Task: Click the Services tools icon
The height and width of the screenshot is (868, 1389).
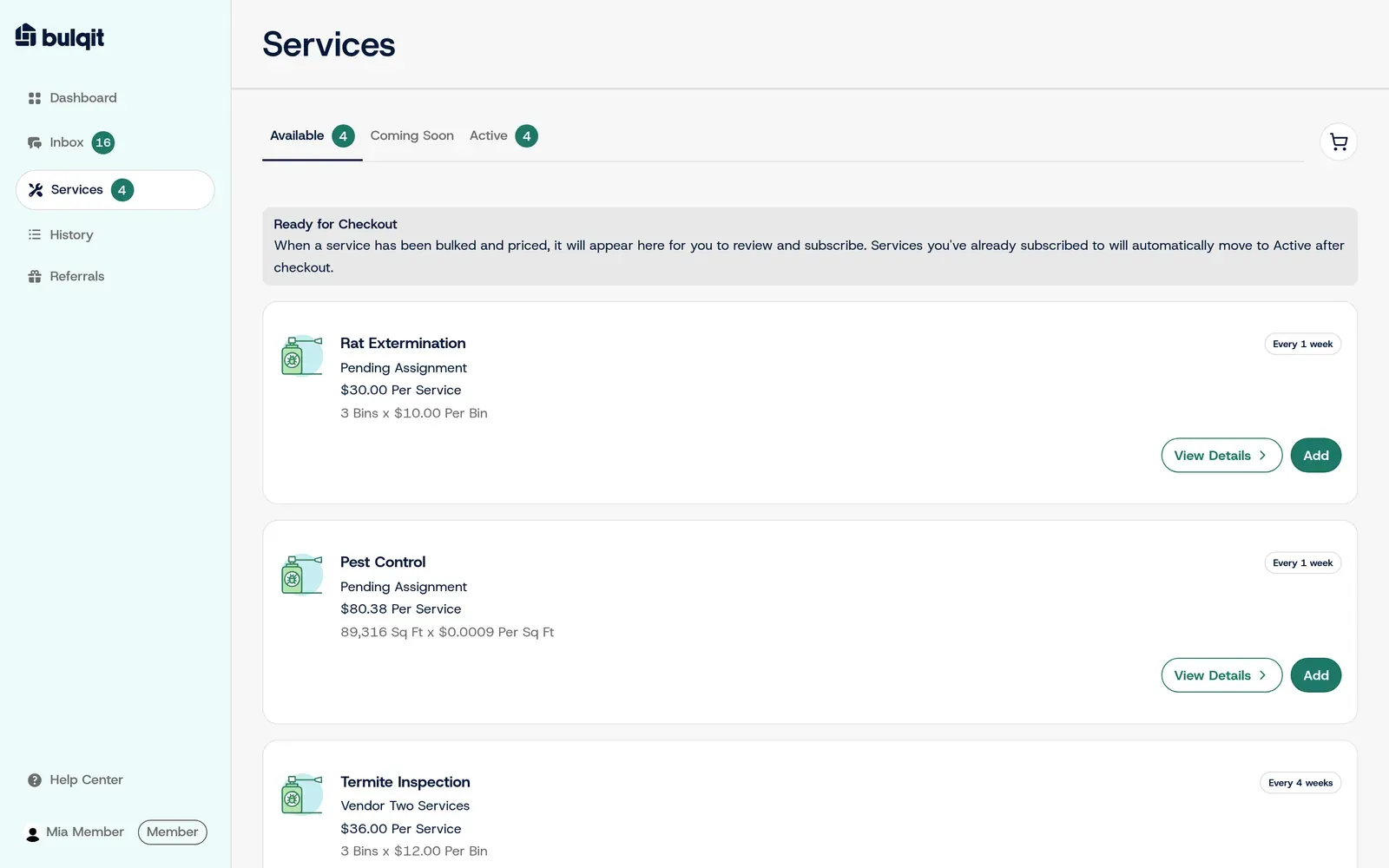Action: point(36,190)
